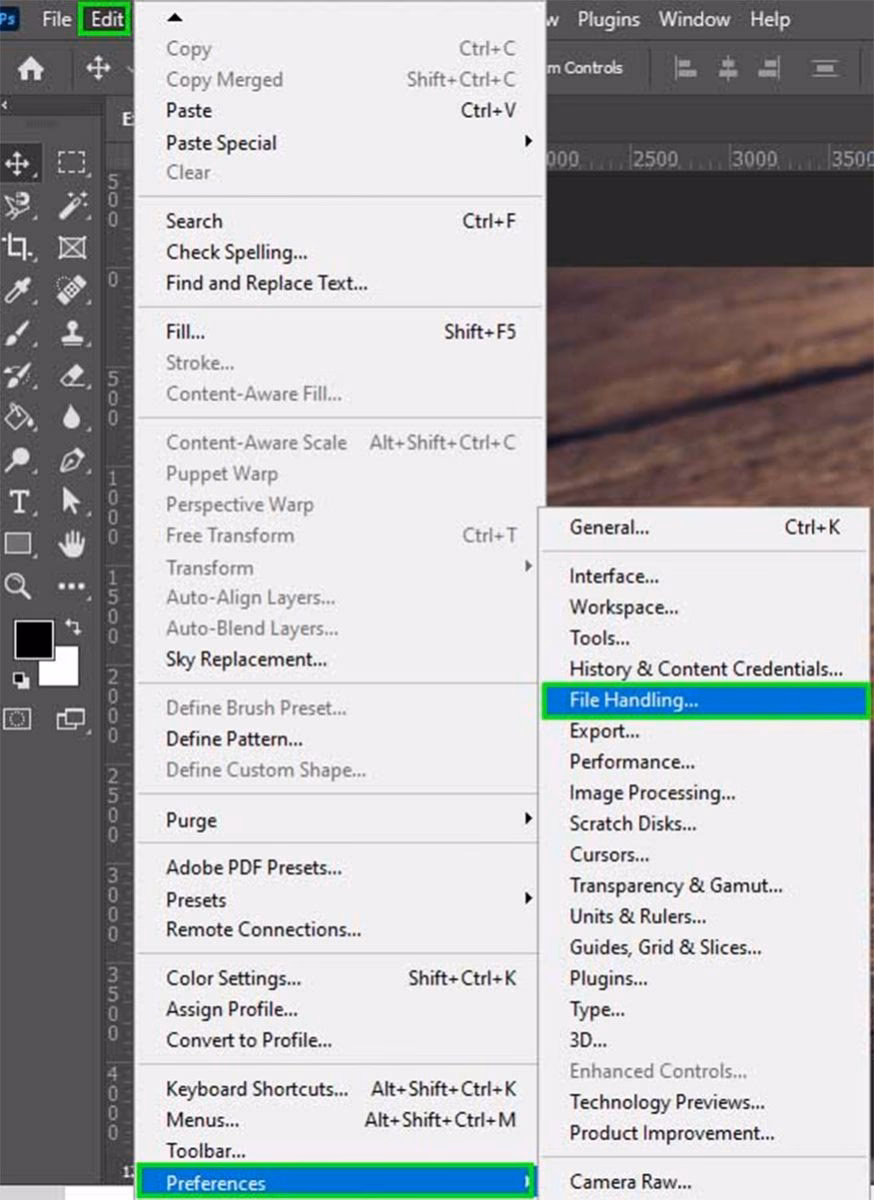Select the Eyedropper tool
This screenshot has height=1200, width=874.
pyautogui.click(x=18, y=288)
